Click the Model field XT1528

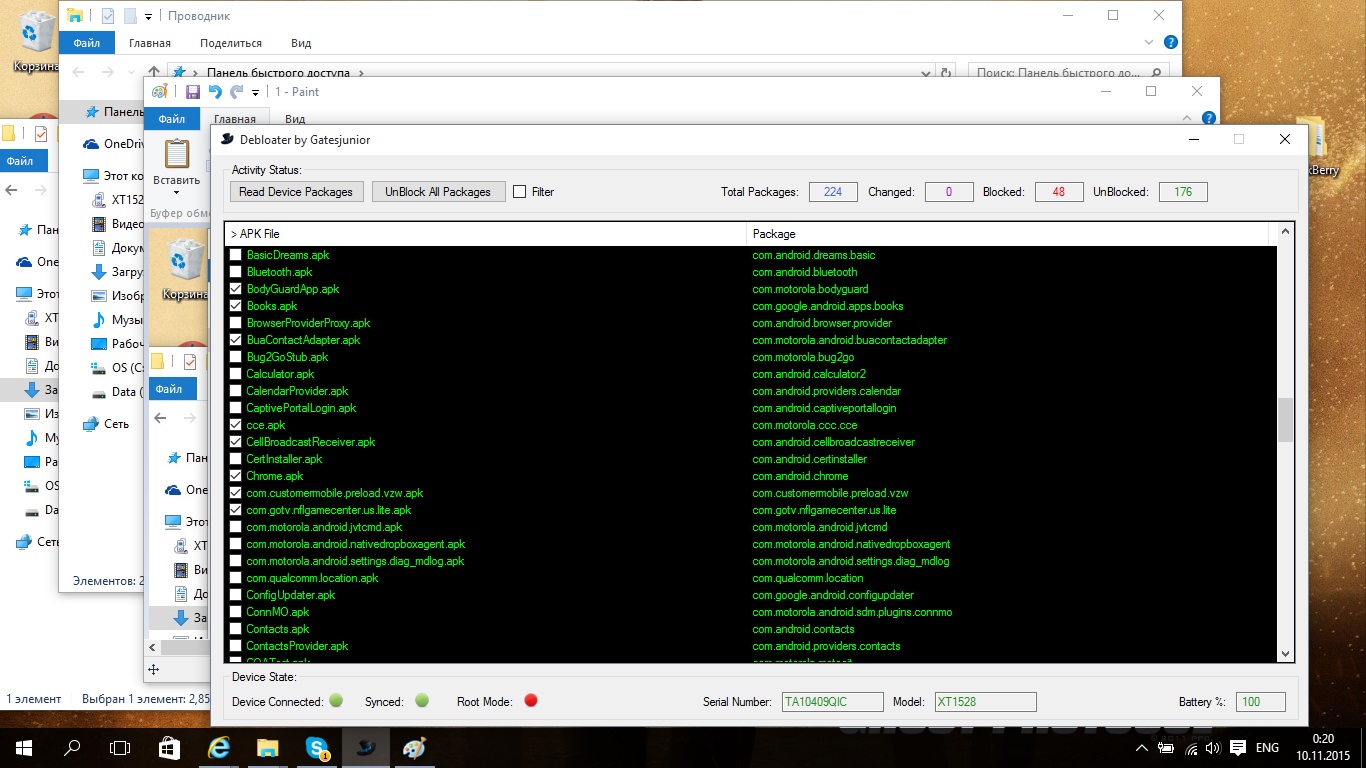[x=986, y=702]
